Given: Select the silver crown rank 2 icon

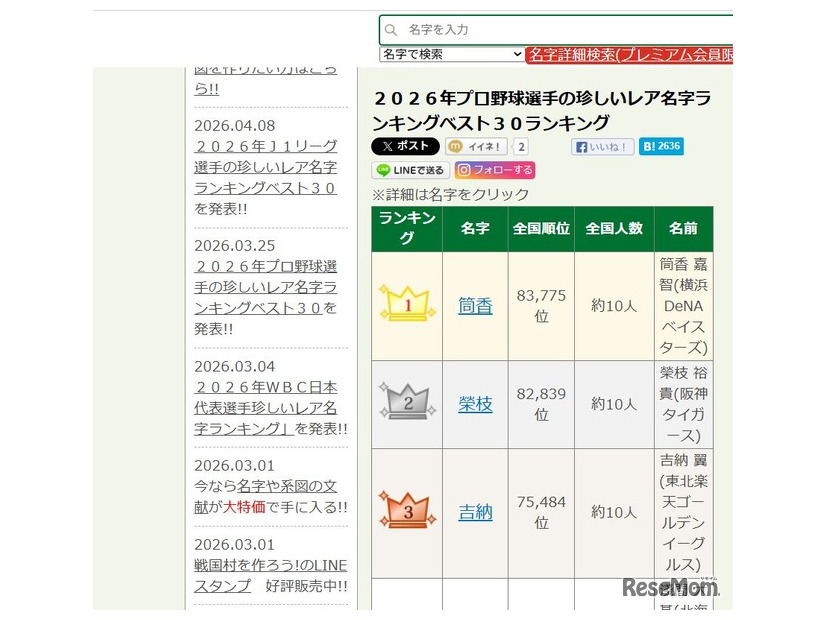Looking at the screenshot, I should click(405, 401).
